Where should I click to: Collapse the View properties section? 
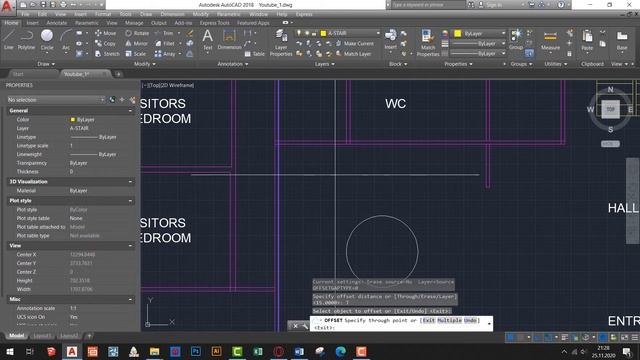point(130,246)
